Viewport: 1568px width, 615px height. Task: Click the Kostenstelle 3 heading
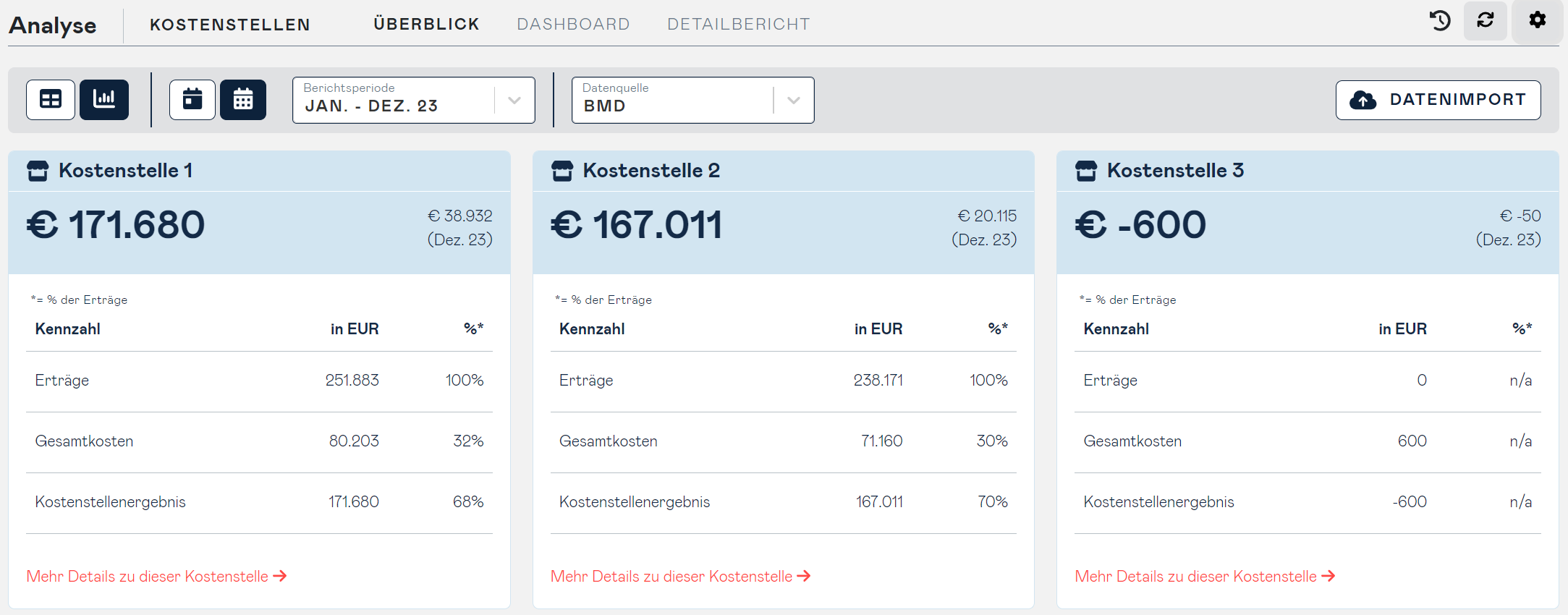tap(1176, 171)
